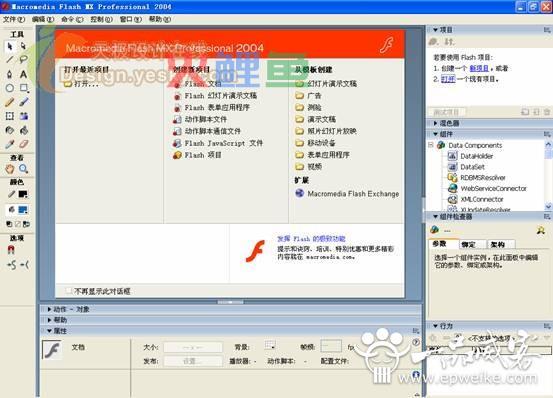Click the Smooth option icon
This screenshot has width=553, height=398.
[12, 265]
